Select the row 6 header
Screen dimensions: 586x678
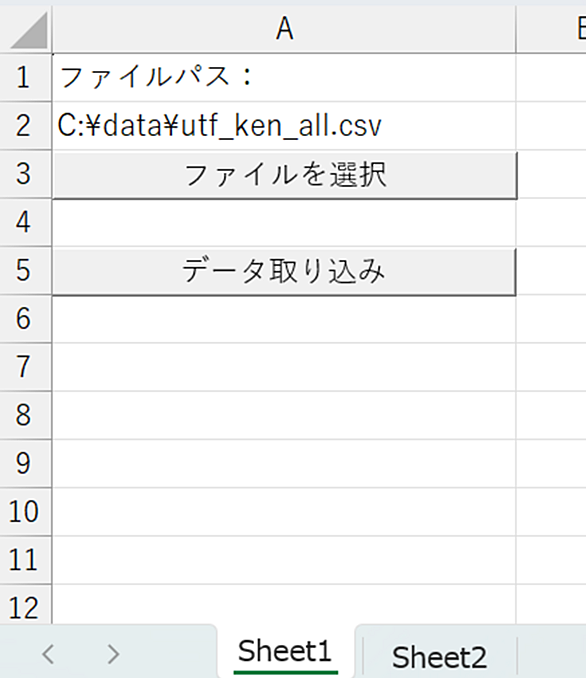(25, 319)
